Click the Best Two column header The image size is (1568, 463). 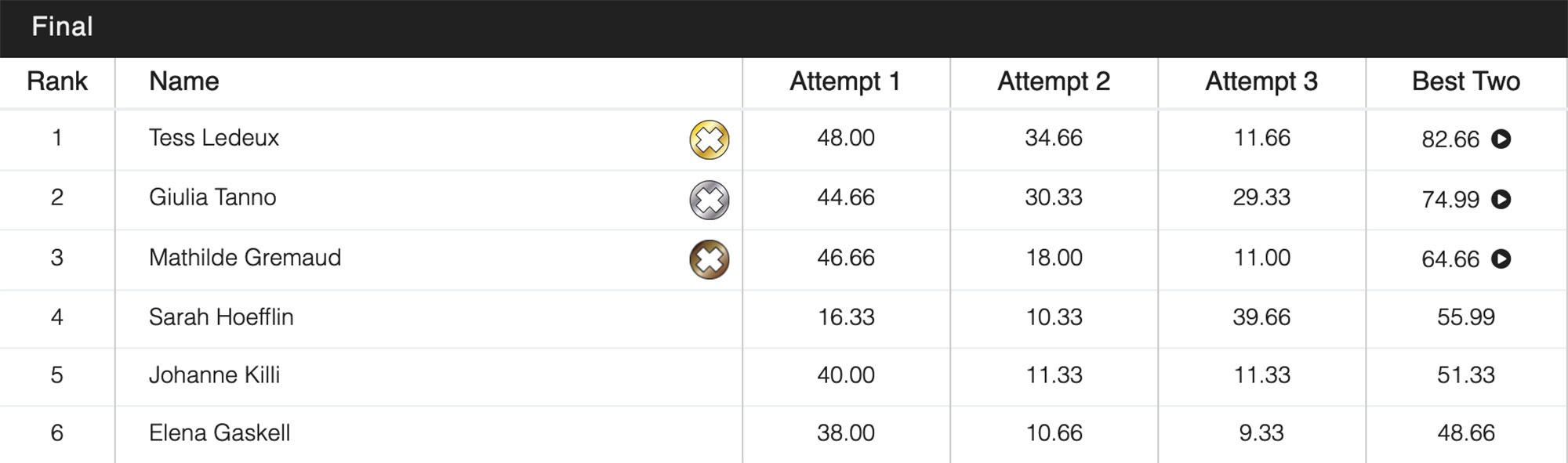[1465, 81]
